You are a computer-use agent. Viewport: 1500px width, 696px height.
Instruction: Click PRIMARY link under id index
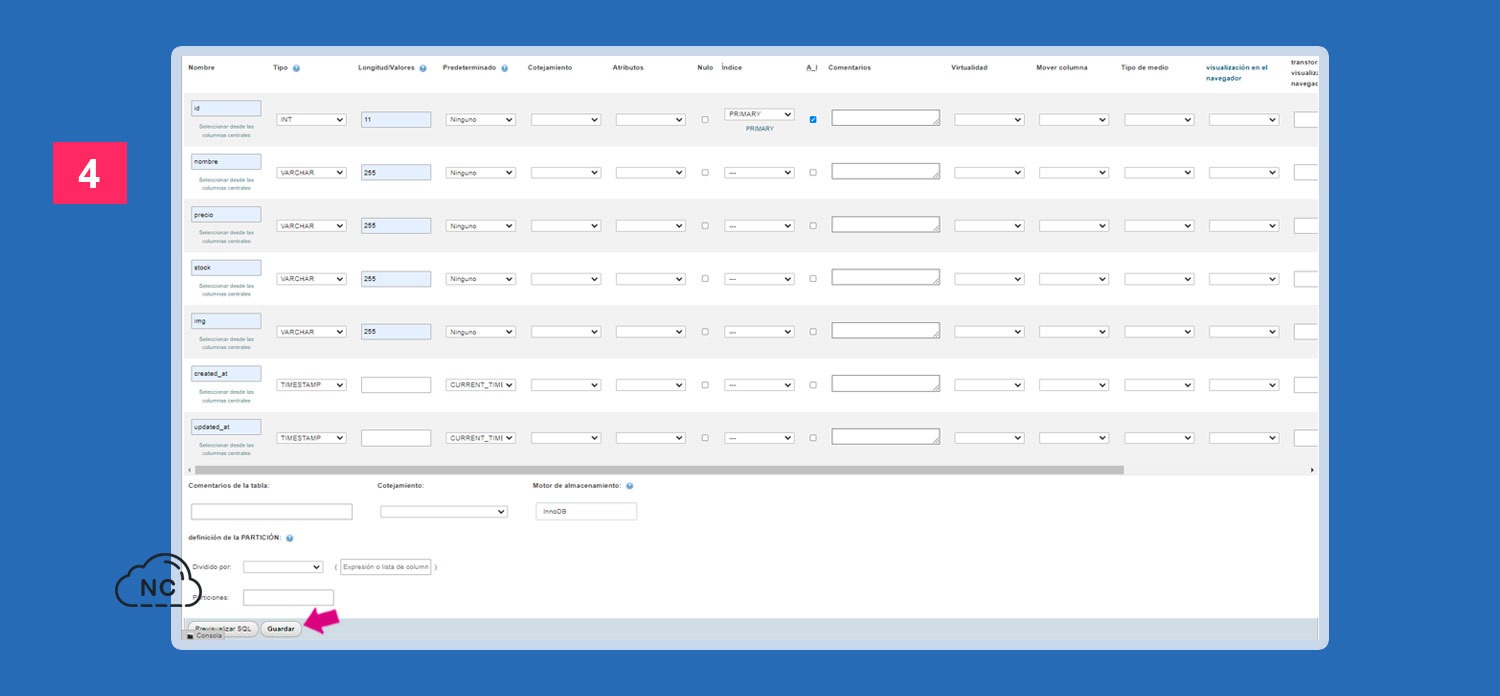(x=760, y=129)
